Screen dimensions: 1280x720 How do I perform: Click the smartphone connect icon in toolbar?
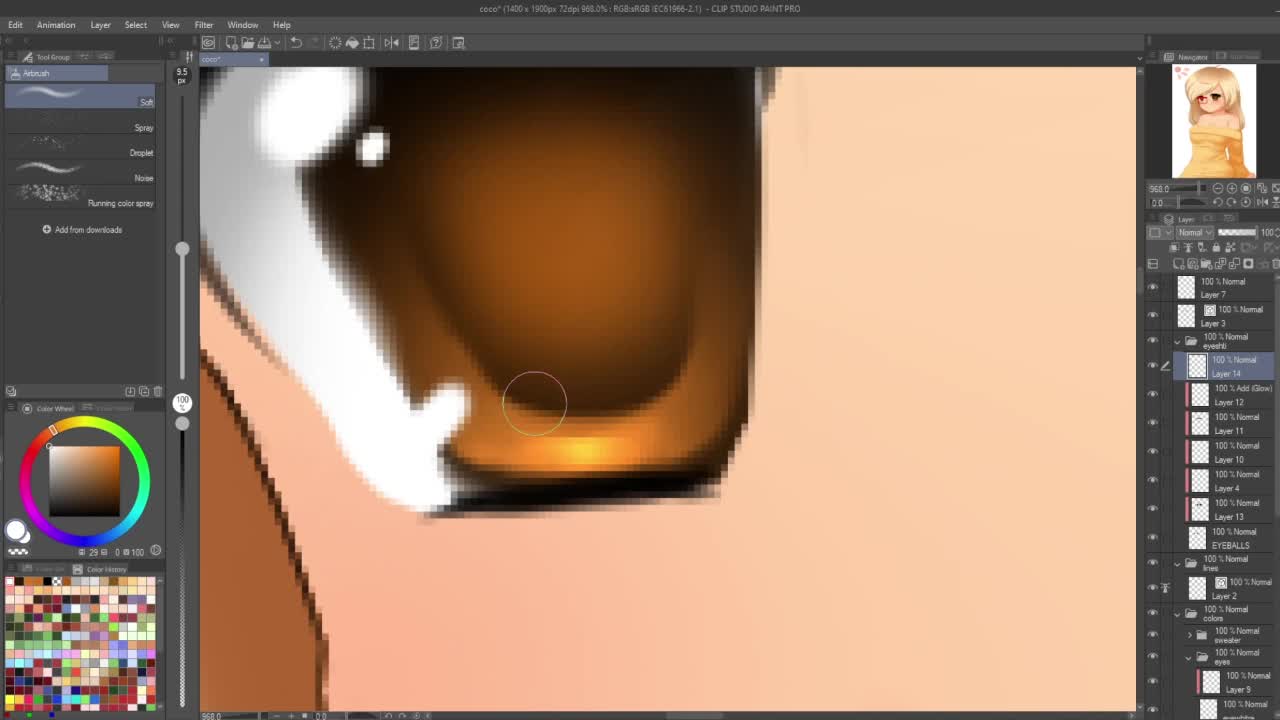(x=414, y=42)
